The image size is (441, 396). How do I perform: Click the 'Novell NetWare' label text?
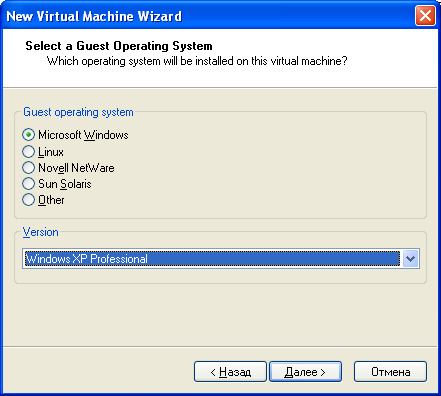[x=76, y=168]
